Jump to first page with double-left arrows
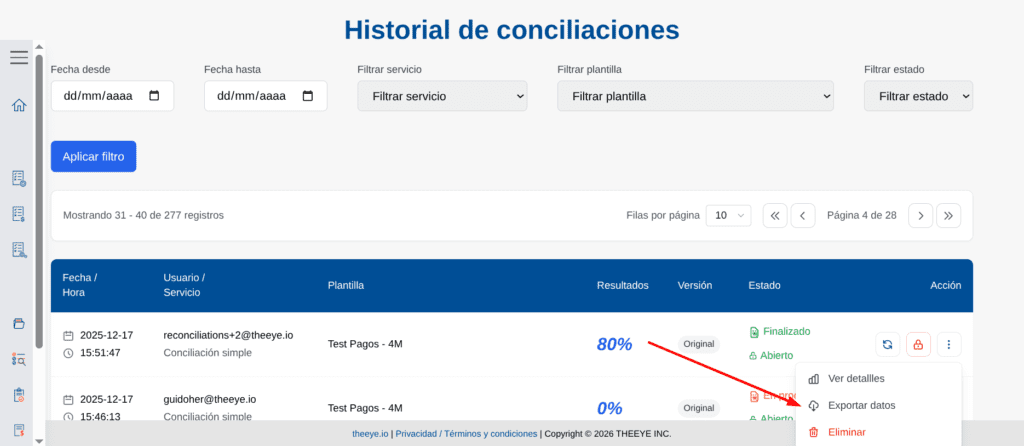The height and width of the screenshot is (446, 1024). (x=775, y=215)
